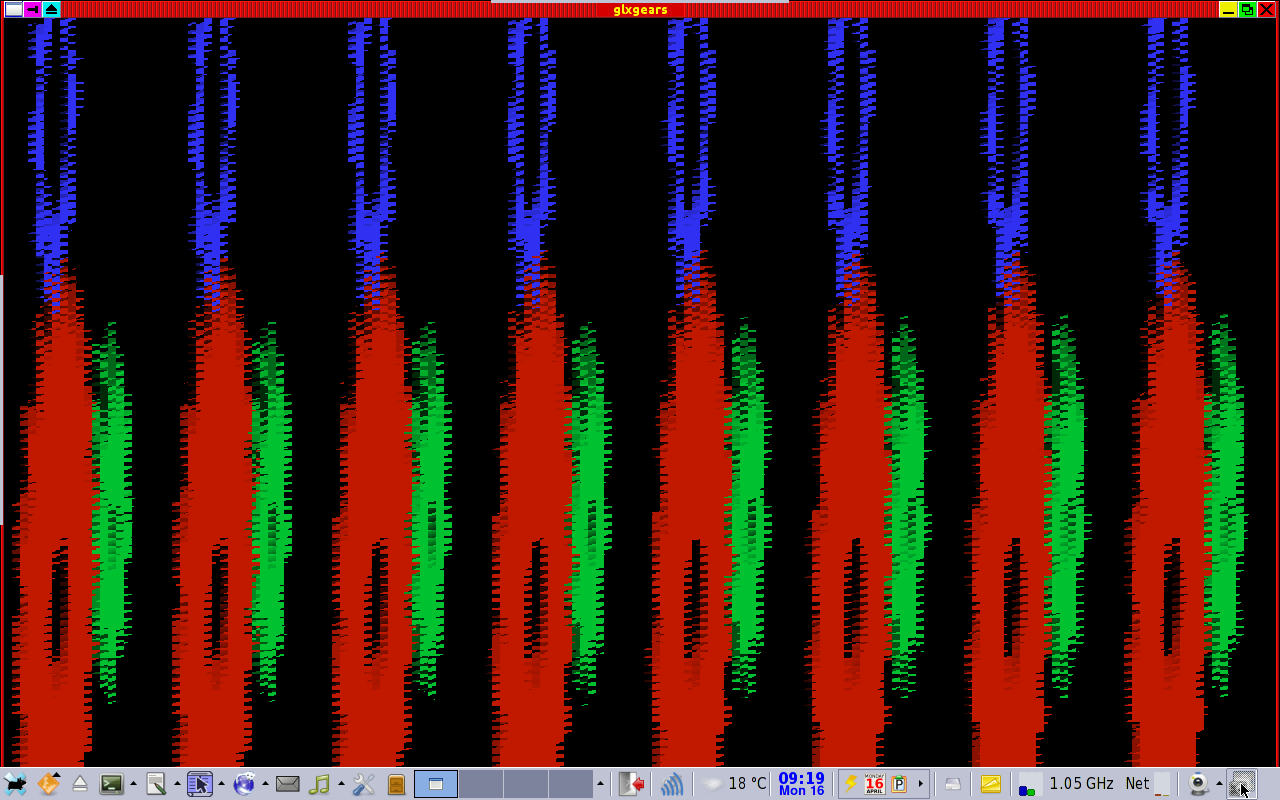The width and height of the screenshot is (1280, 800).
Task: Open the text editor launcher
Action: coord(156,784)
